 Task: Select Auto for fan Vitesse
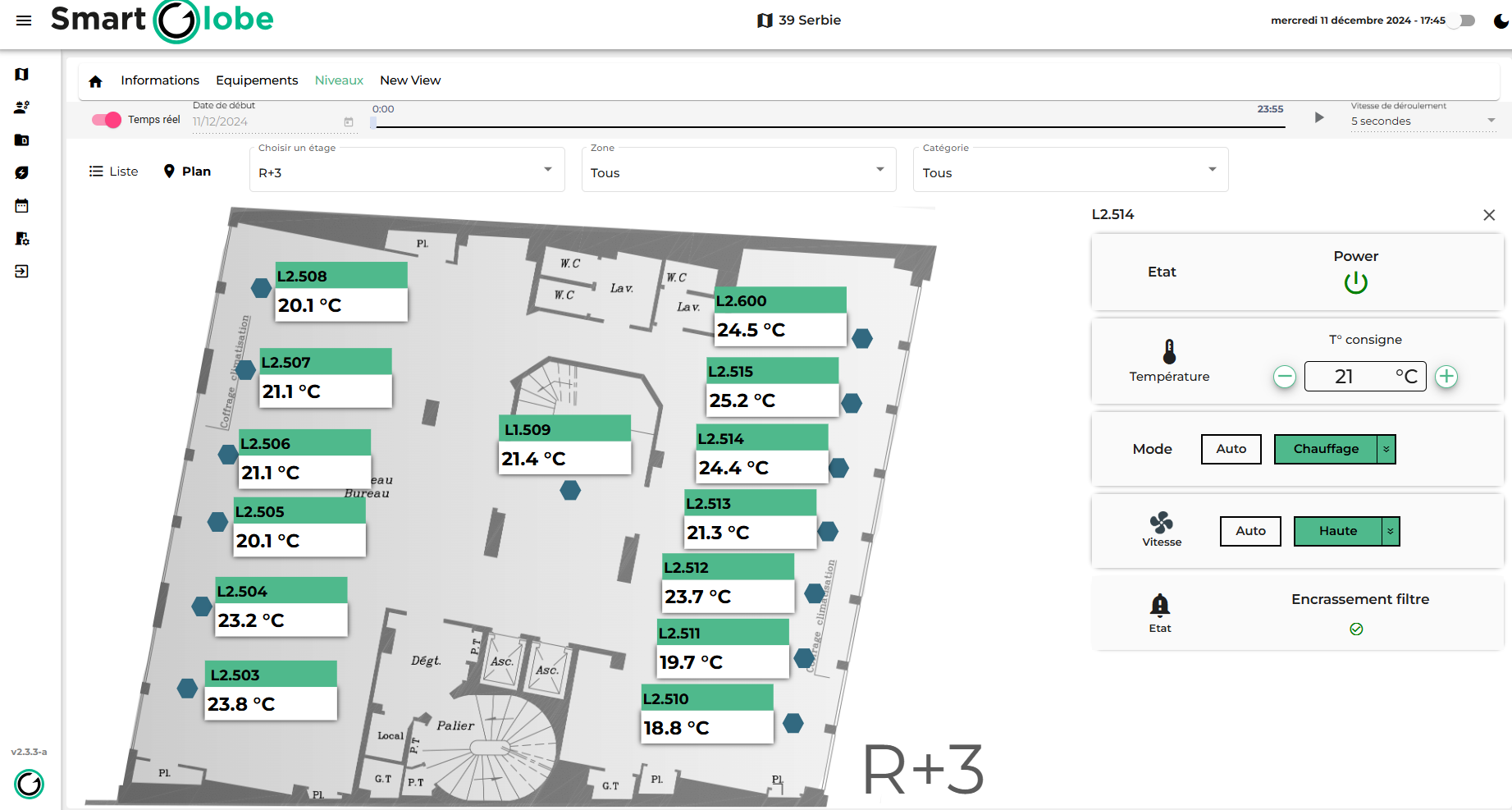(x=1249, y=531)
